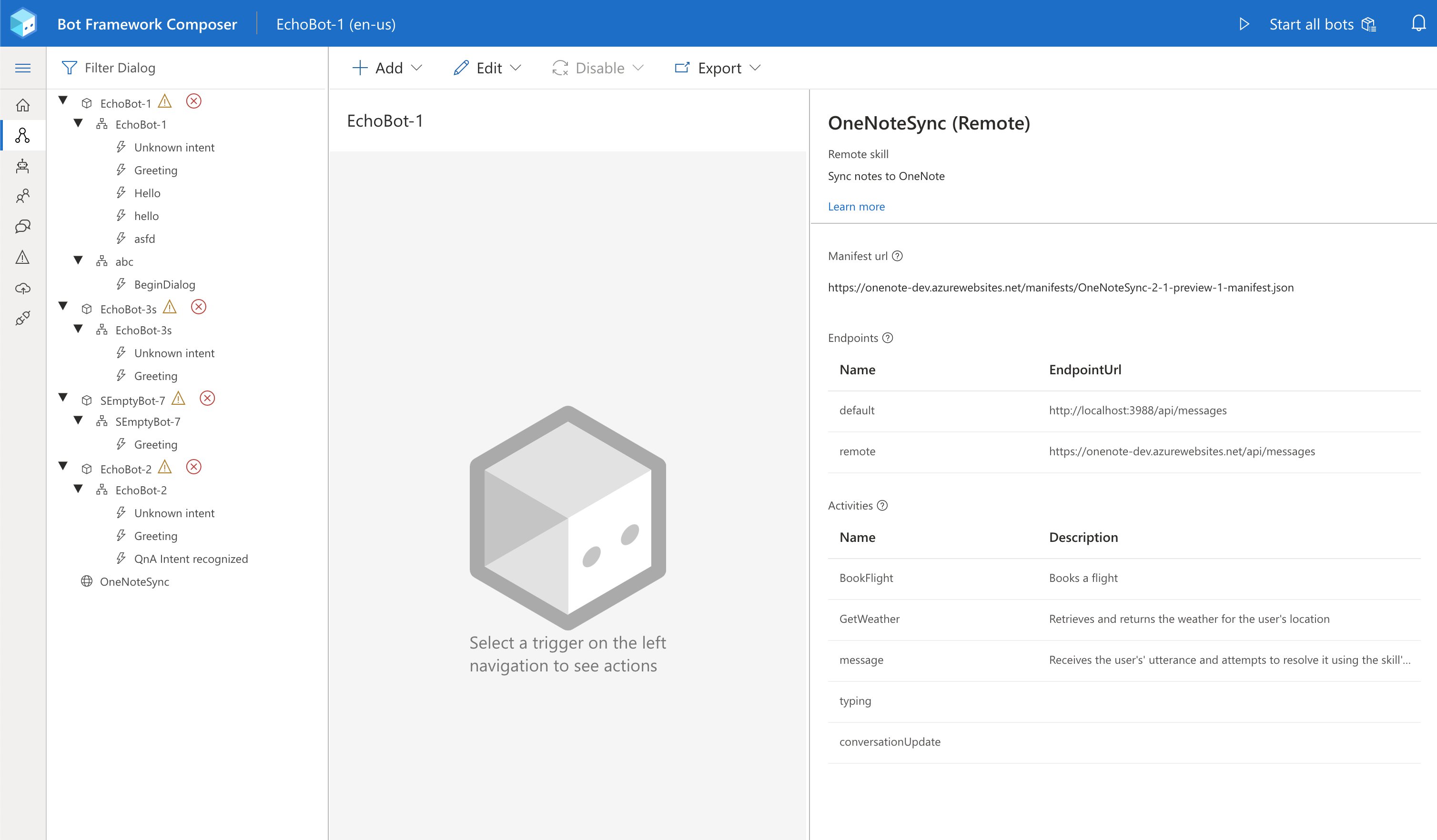
Task: Click the red error icon beside EchoBot-3s
Action: (x=198, y=307)
